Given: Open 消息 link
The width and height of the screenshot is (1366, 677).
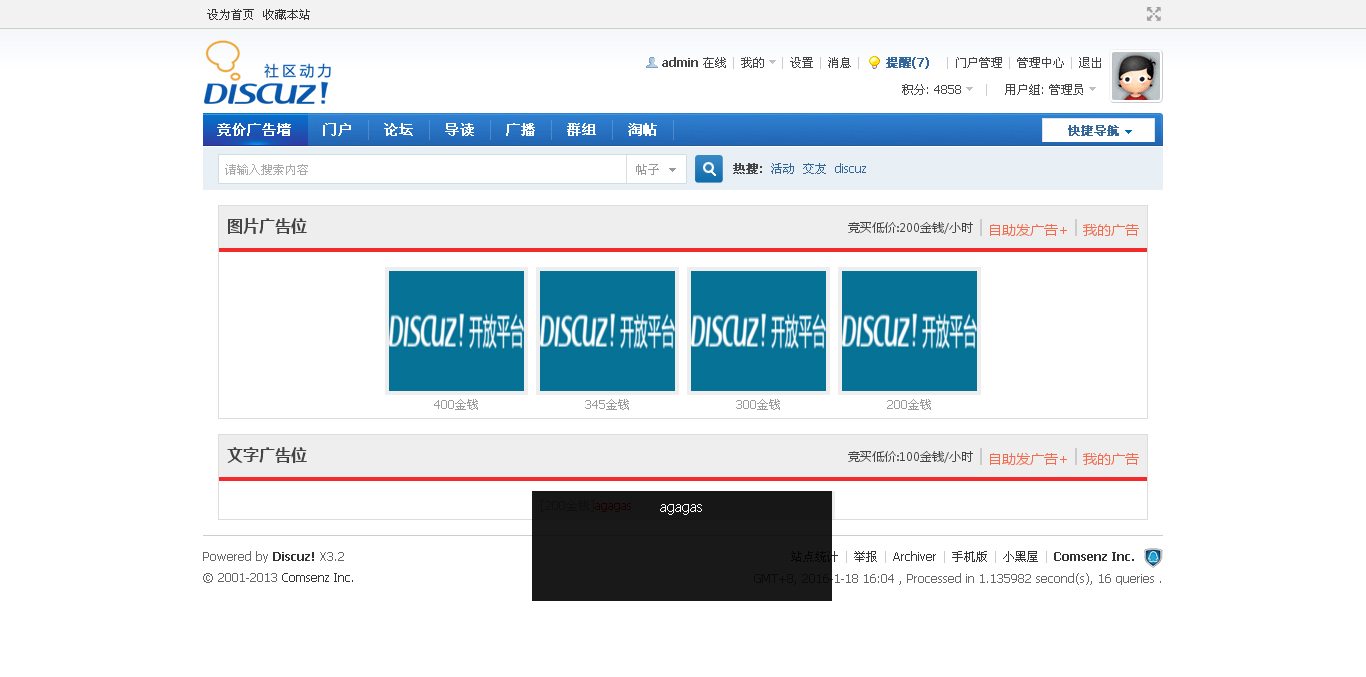Looking at the screenshot, I should pyautogui.click(x=839, y=62).
